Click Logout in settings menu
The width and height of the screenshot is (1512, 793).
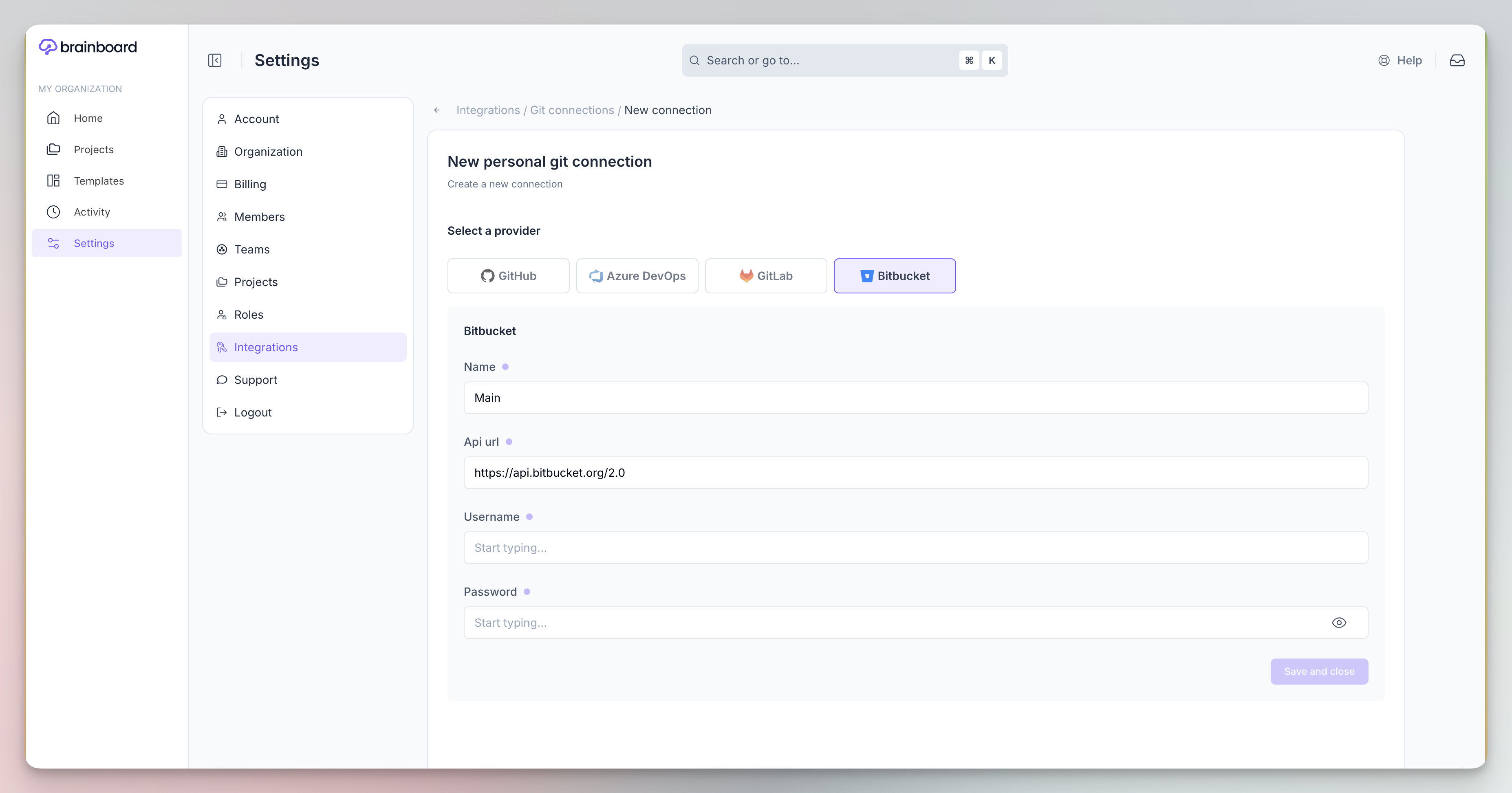252,413
